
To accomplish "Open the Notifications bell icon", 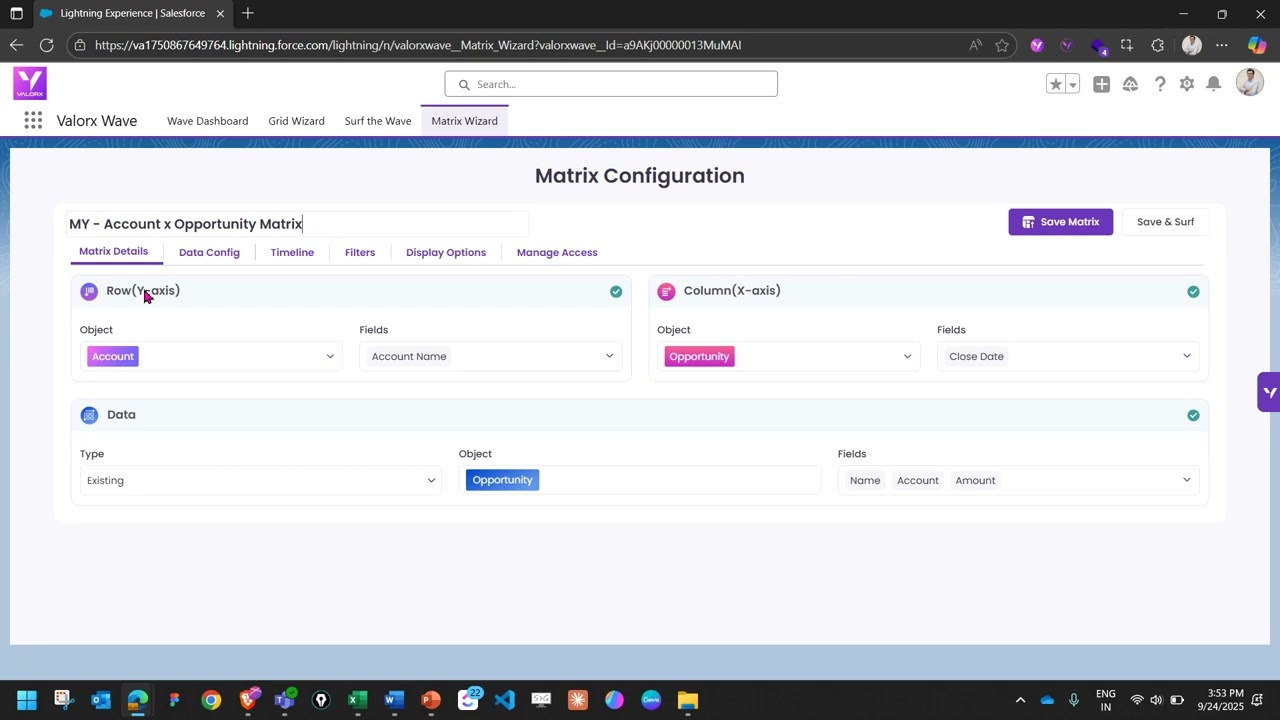I will coord(1213,84).
